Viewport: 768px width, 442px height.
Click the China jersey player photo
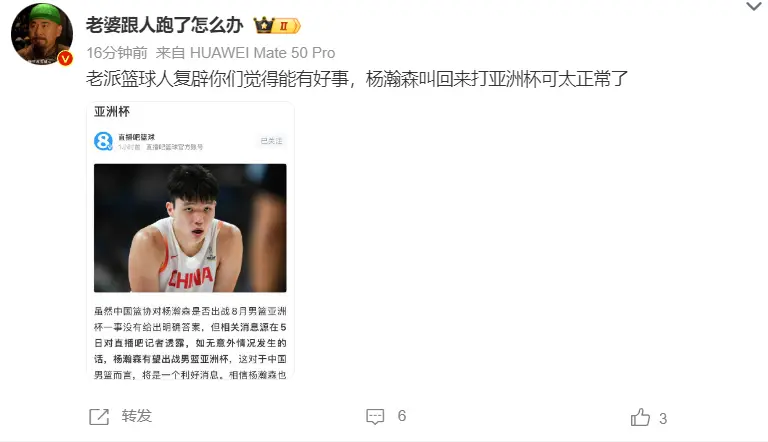click(190, 228)
